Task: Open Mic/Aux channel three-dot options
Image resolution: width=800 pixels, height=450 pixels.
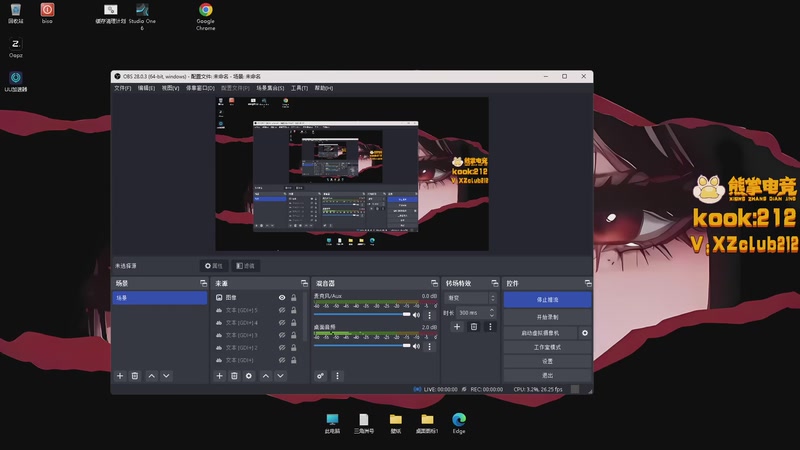Action: click(429, 315)
